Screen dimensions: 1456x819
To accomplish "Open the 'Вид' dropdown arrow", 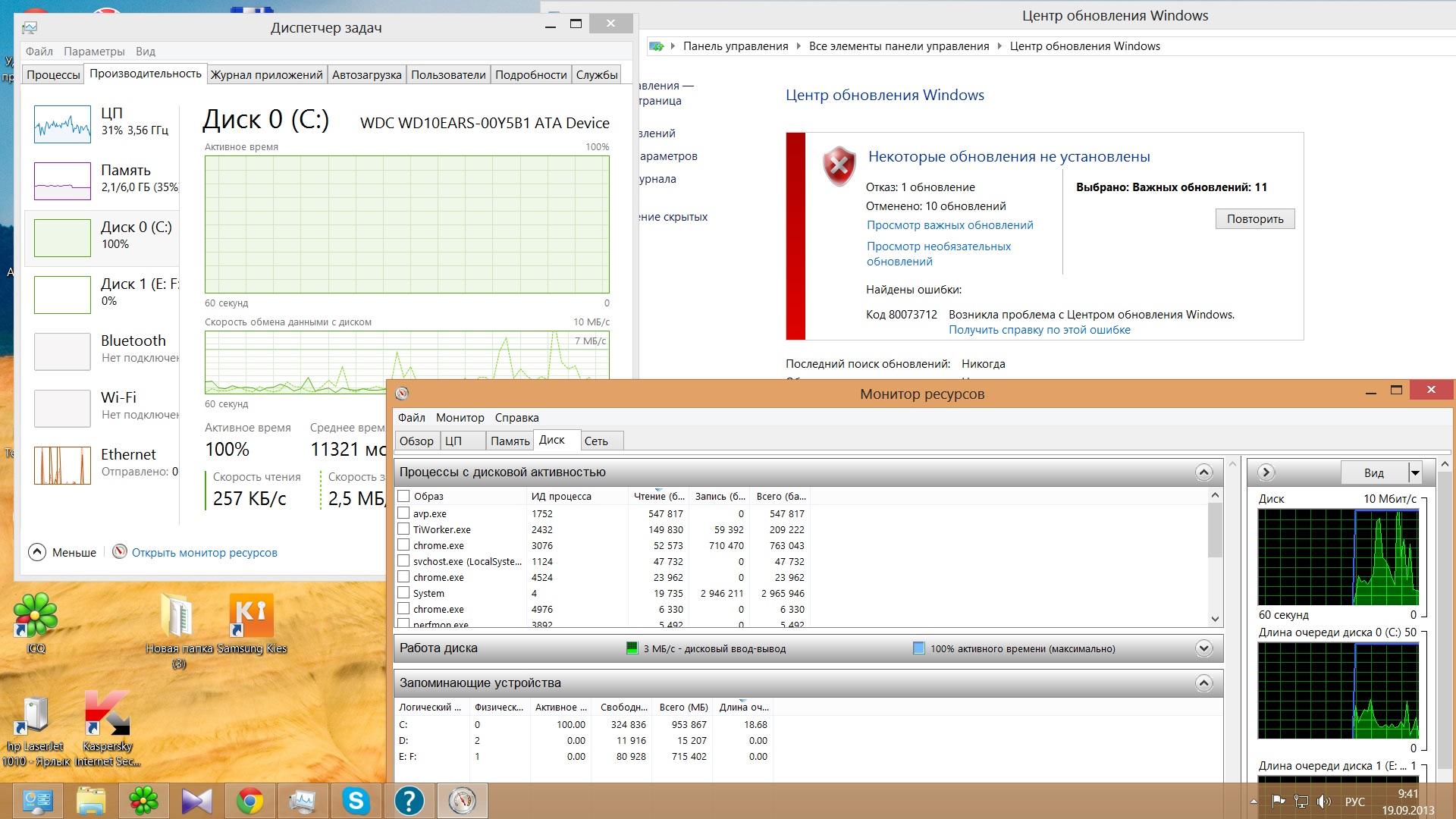I will [x=1414, y=473].
